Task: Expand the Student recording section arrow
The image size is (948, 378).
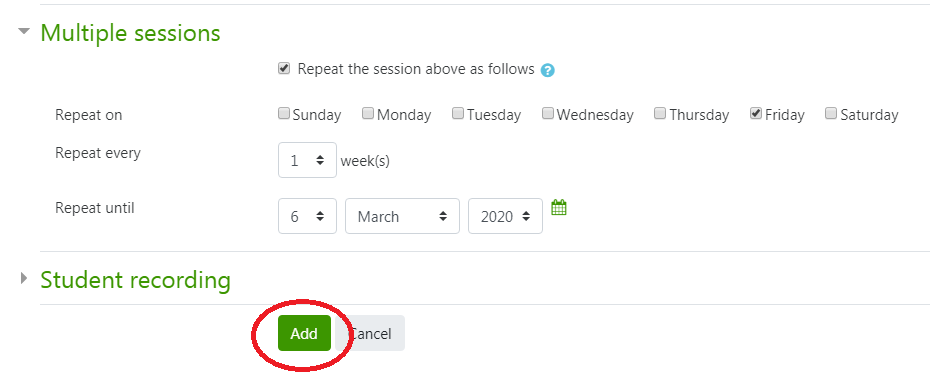Action: (24, 278)
